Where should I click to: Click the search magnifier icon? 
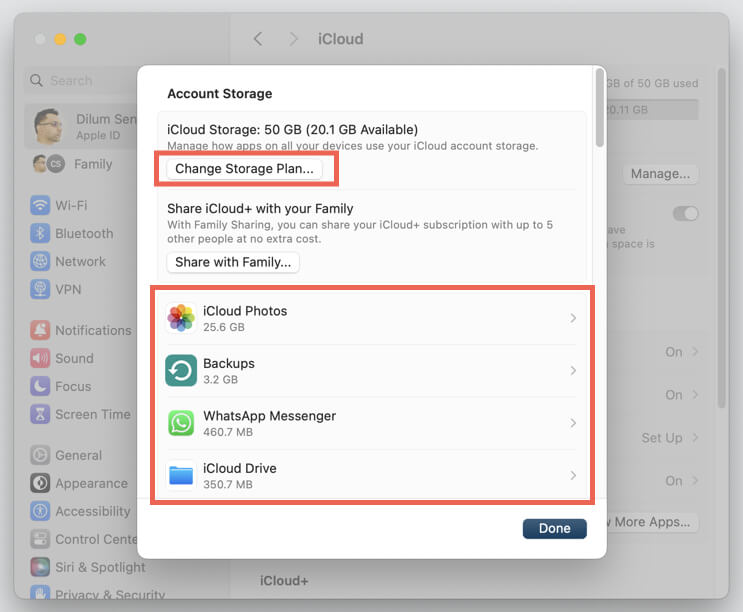[x=36, y=81]
